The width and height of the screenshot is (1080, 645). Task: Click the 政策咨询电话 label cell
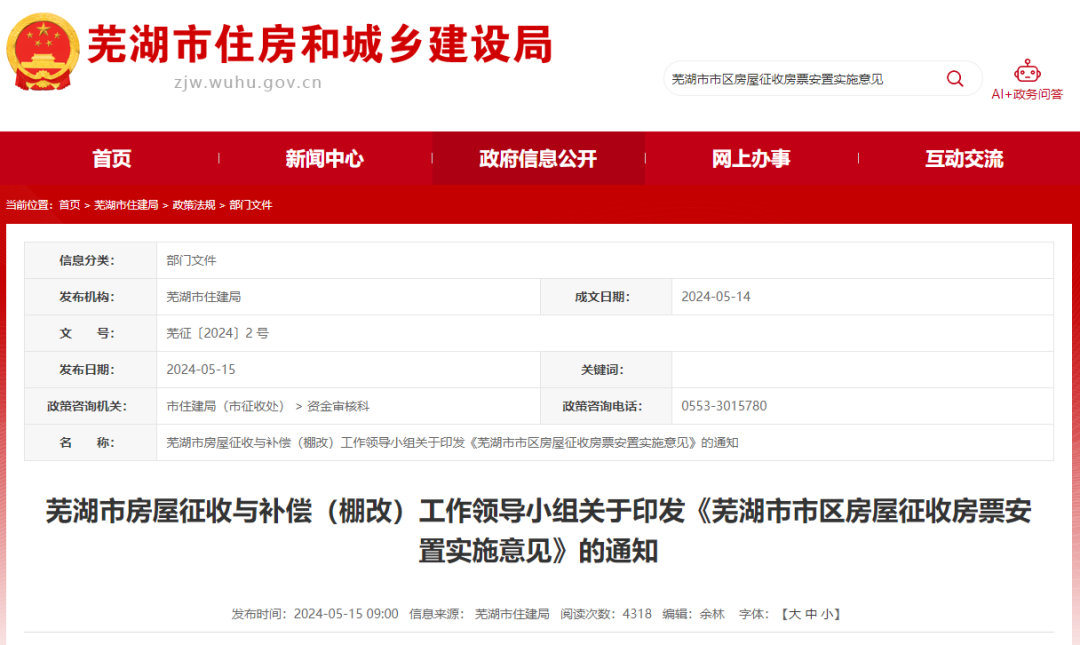[x=606, y=406]
